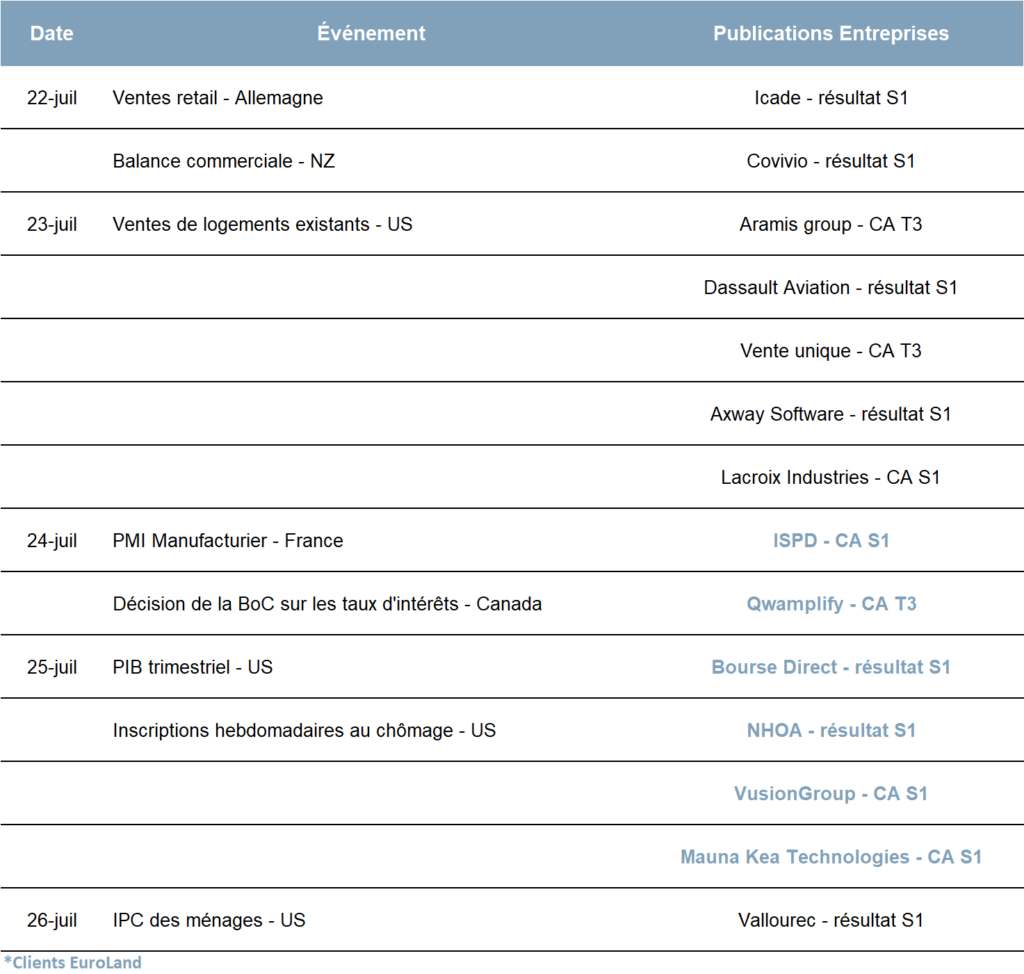Screen dimensions: 1024x974
Task: Click Icade - résultat S1 entry
Action: pyautogui.click(x=831, y=97)
